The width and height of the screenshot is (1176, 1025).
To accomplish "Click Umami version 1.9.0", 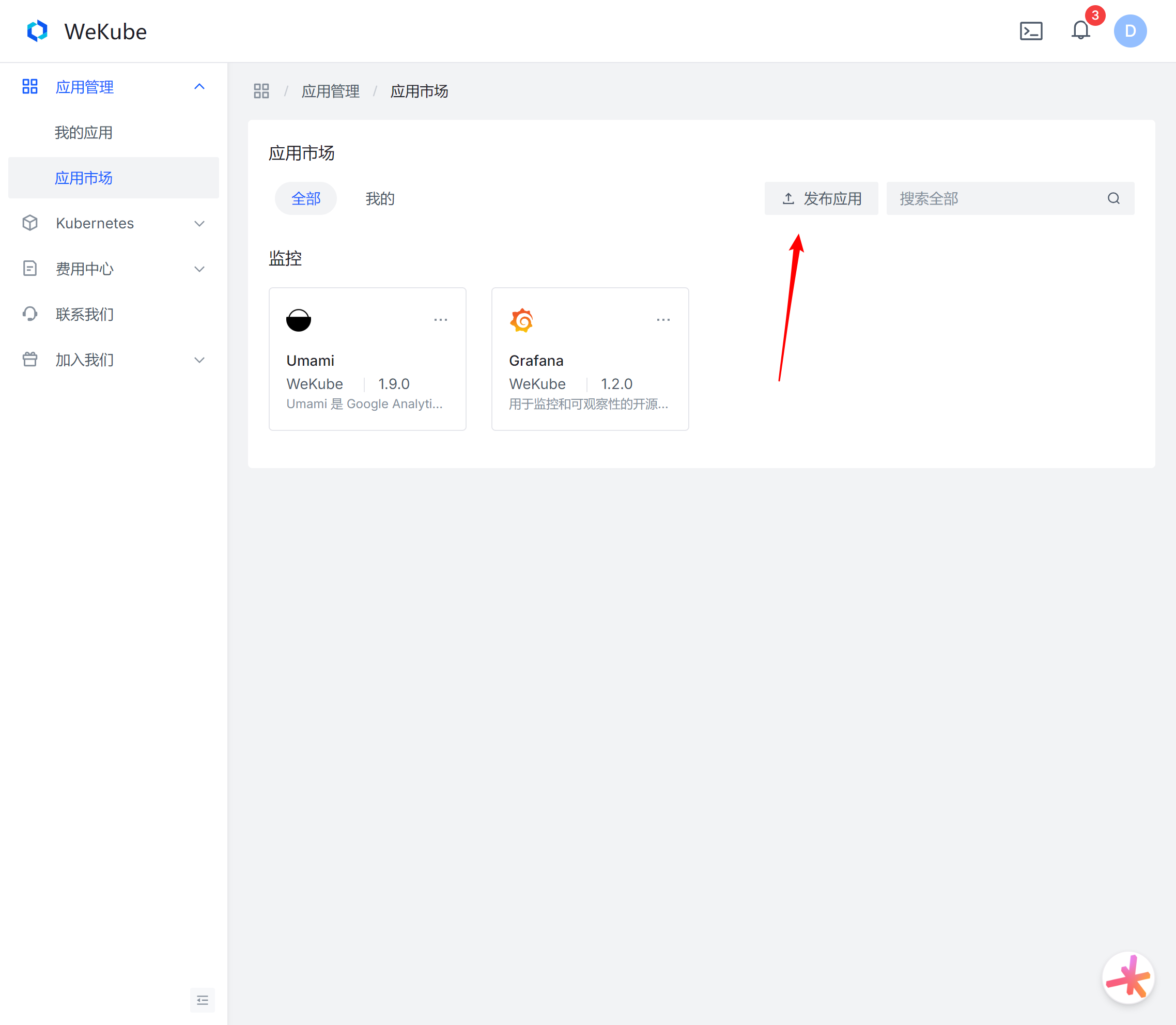I will [394, 384].
